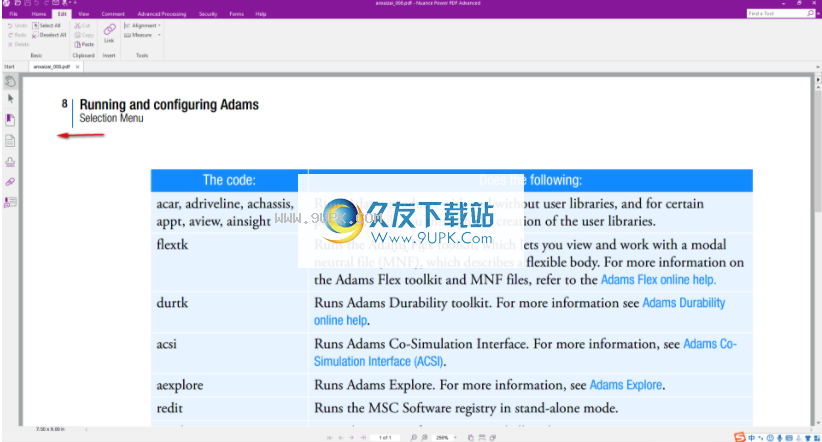Click Delete in the Basic group

pos(18,45)
